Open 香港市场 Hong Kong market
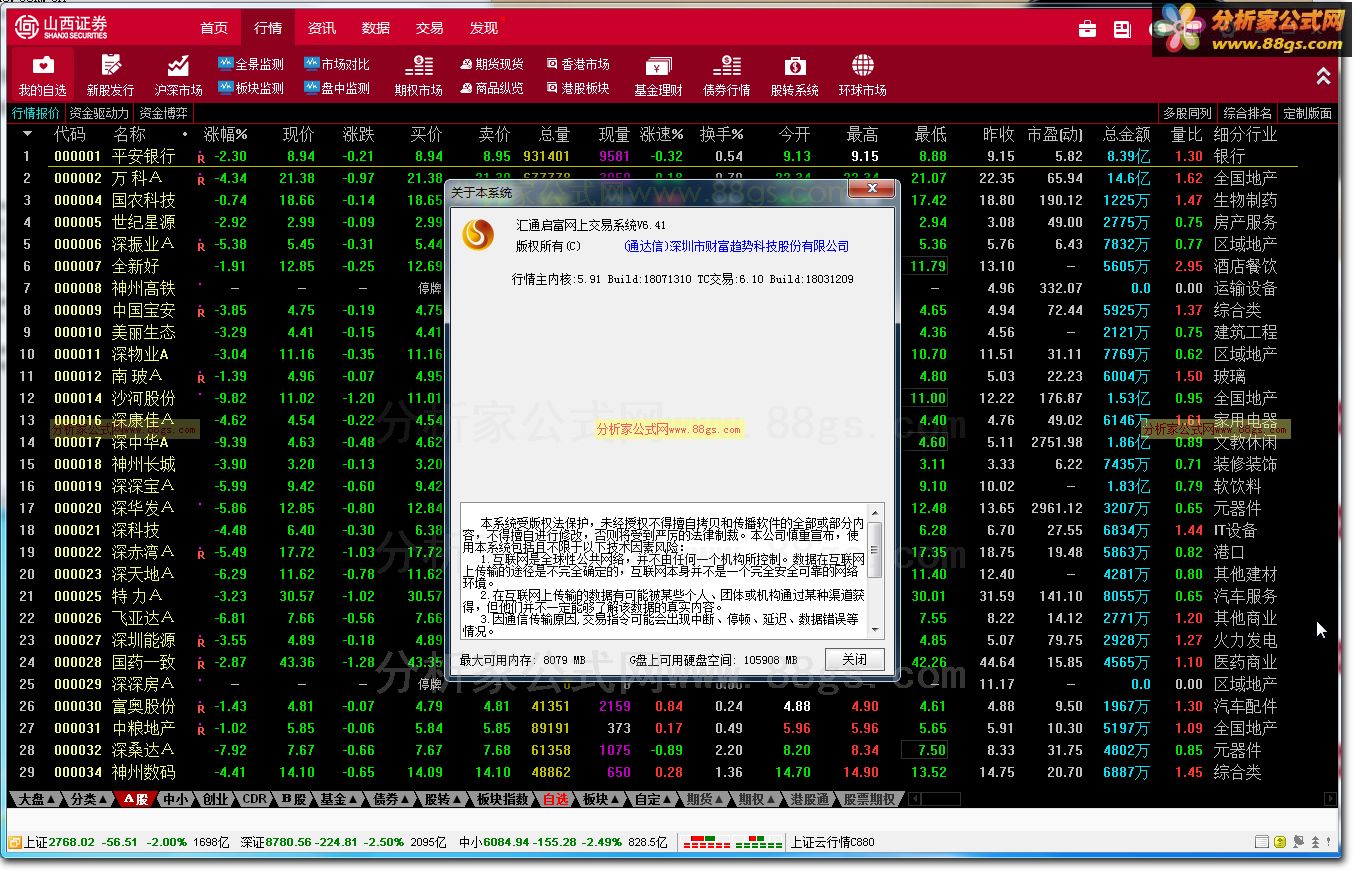This screenshot has width=1354, height=871. click(578, 64)
